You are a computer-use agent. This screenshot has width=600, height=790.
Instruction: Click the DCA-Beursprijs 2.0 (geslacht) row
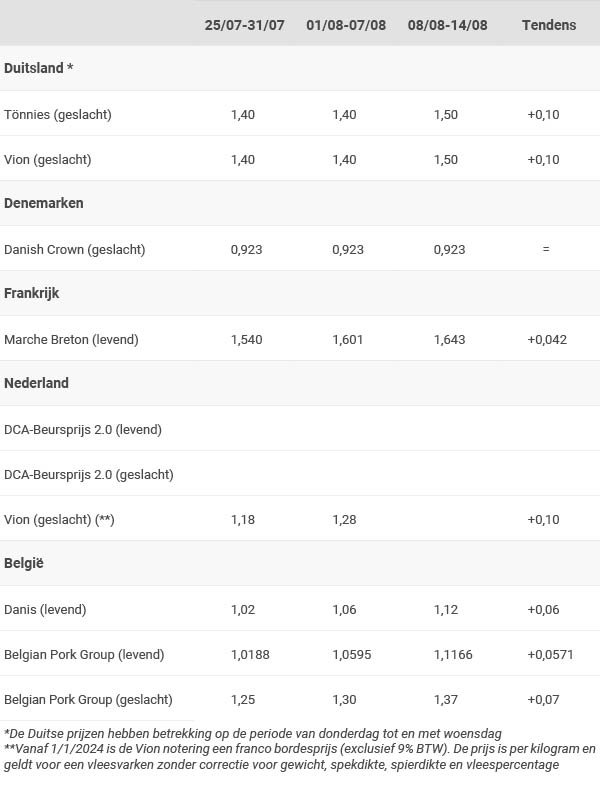tap(300, 474)
